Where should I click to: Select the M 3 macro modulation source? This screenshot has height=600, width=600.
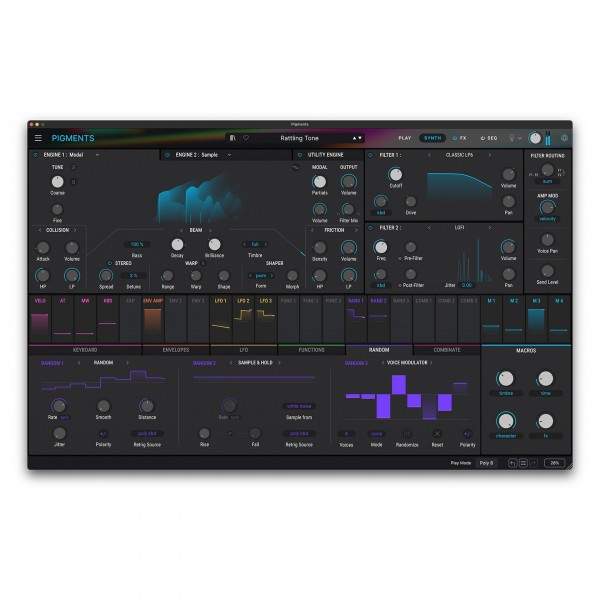(x=536, y=319)
